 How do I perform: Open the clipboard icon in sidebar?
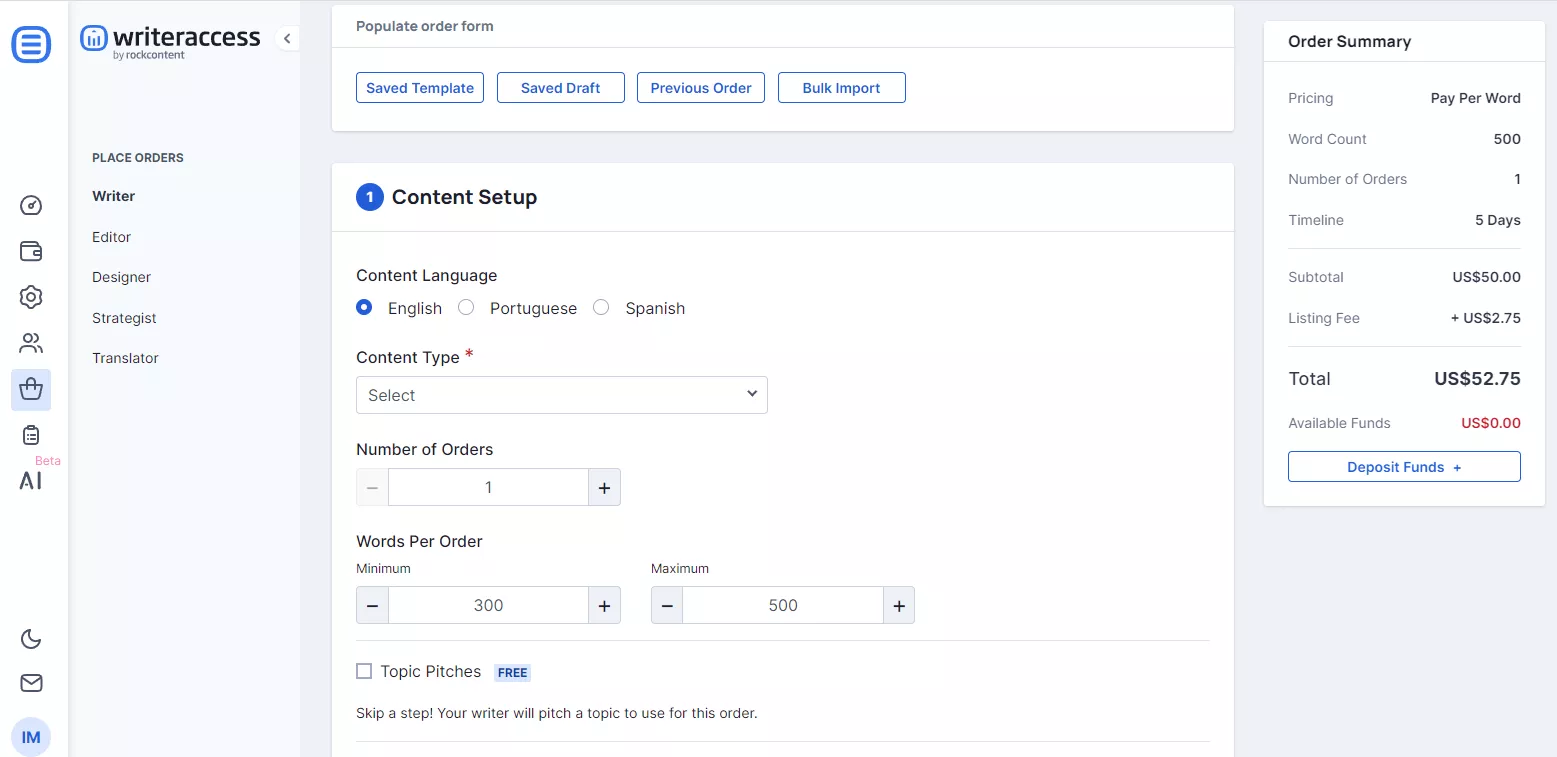tap(31, 435)
